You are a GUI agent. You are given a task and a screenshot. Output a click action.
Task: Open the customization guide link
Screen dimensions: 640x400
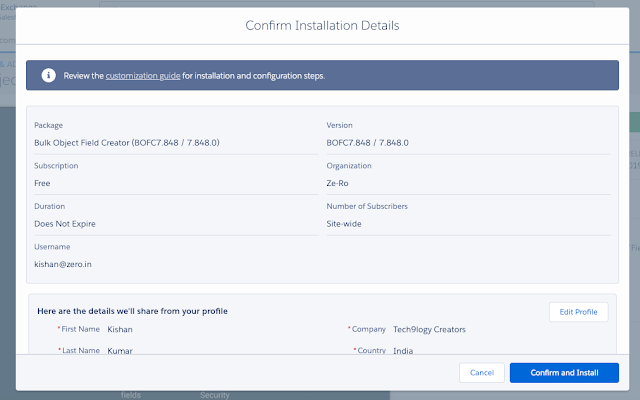(x=143, y=76)
